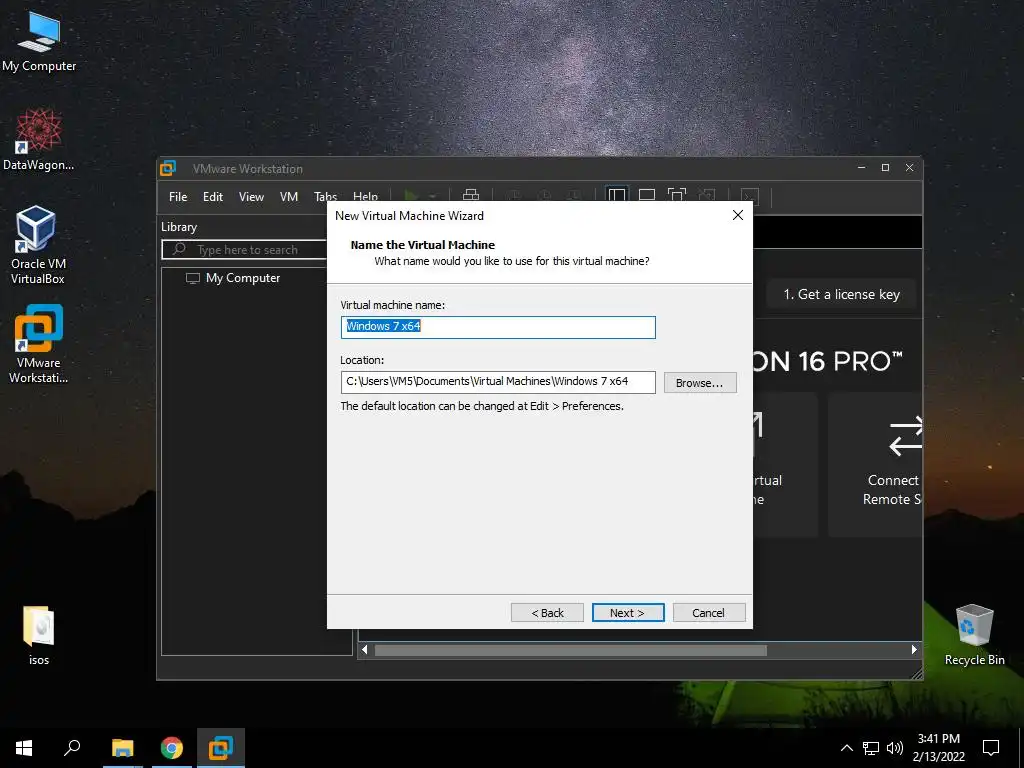Click the Connect to Remote Server tile
Image resolution: width=1024 pixels, height=768 pixels.
pos(875,464)
